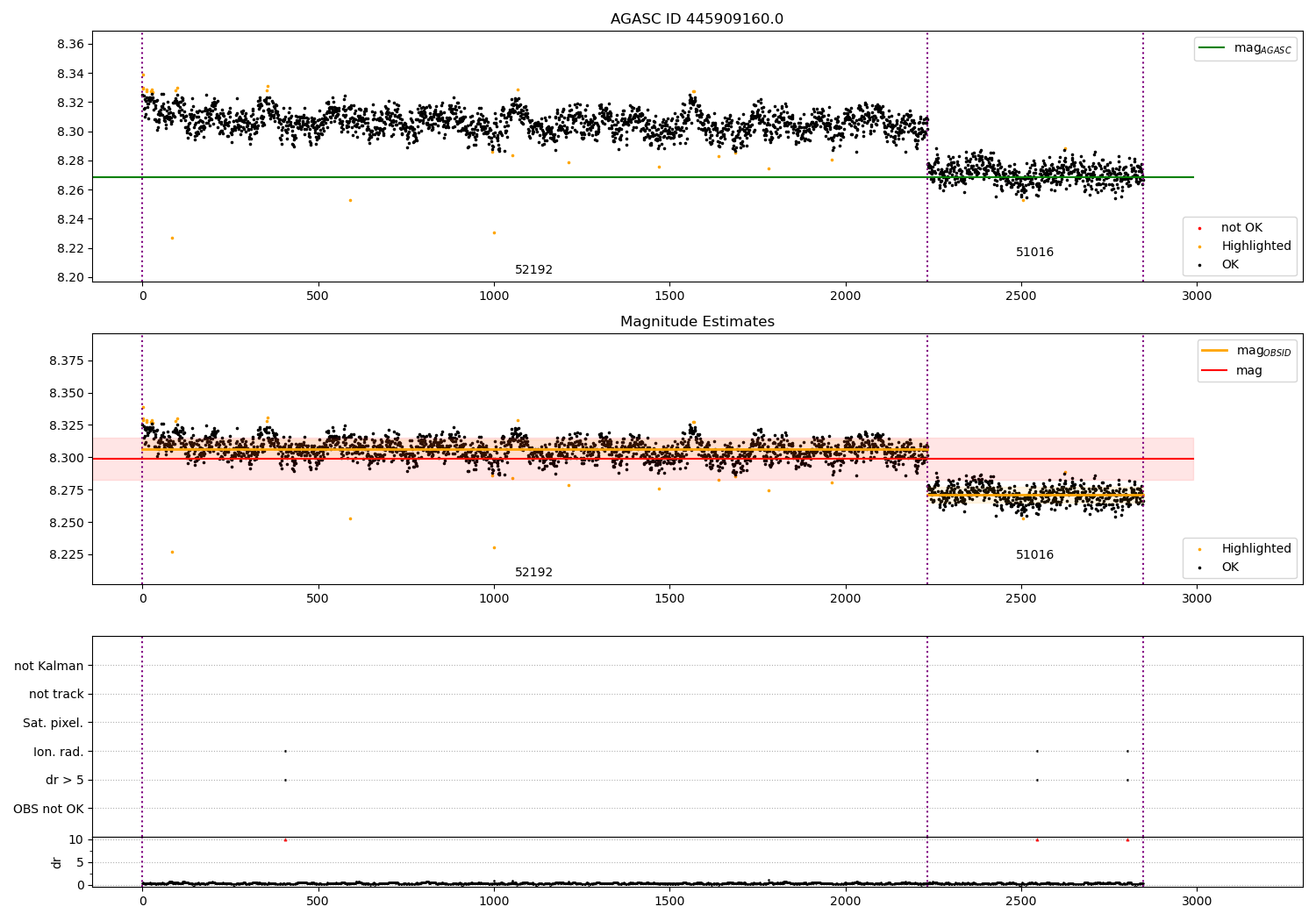Click the 51016 label in the middle plot
This screenshot has height=921, width=1316.
pos(1034,555)
